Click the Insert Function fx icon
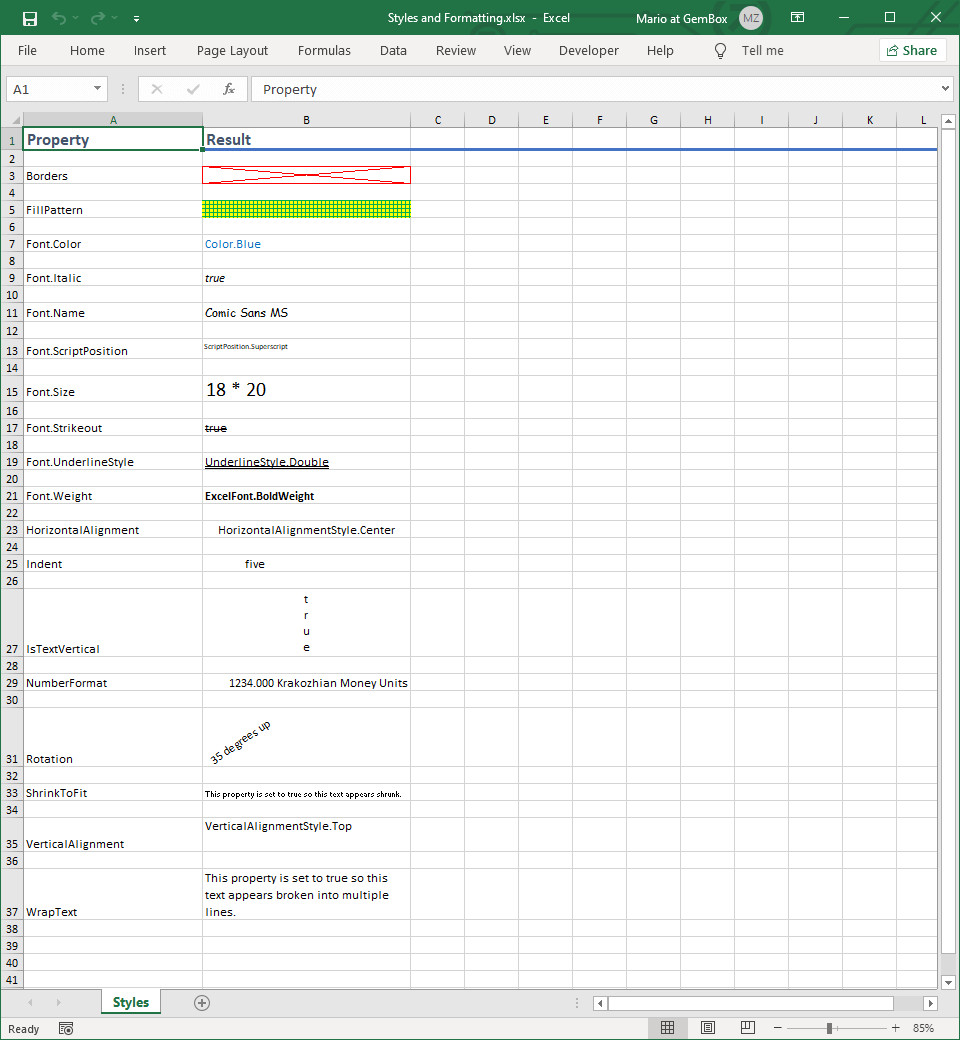This screenshot has height=1040, width=960. pos(229,89)
